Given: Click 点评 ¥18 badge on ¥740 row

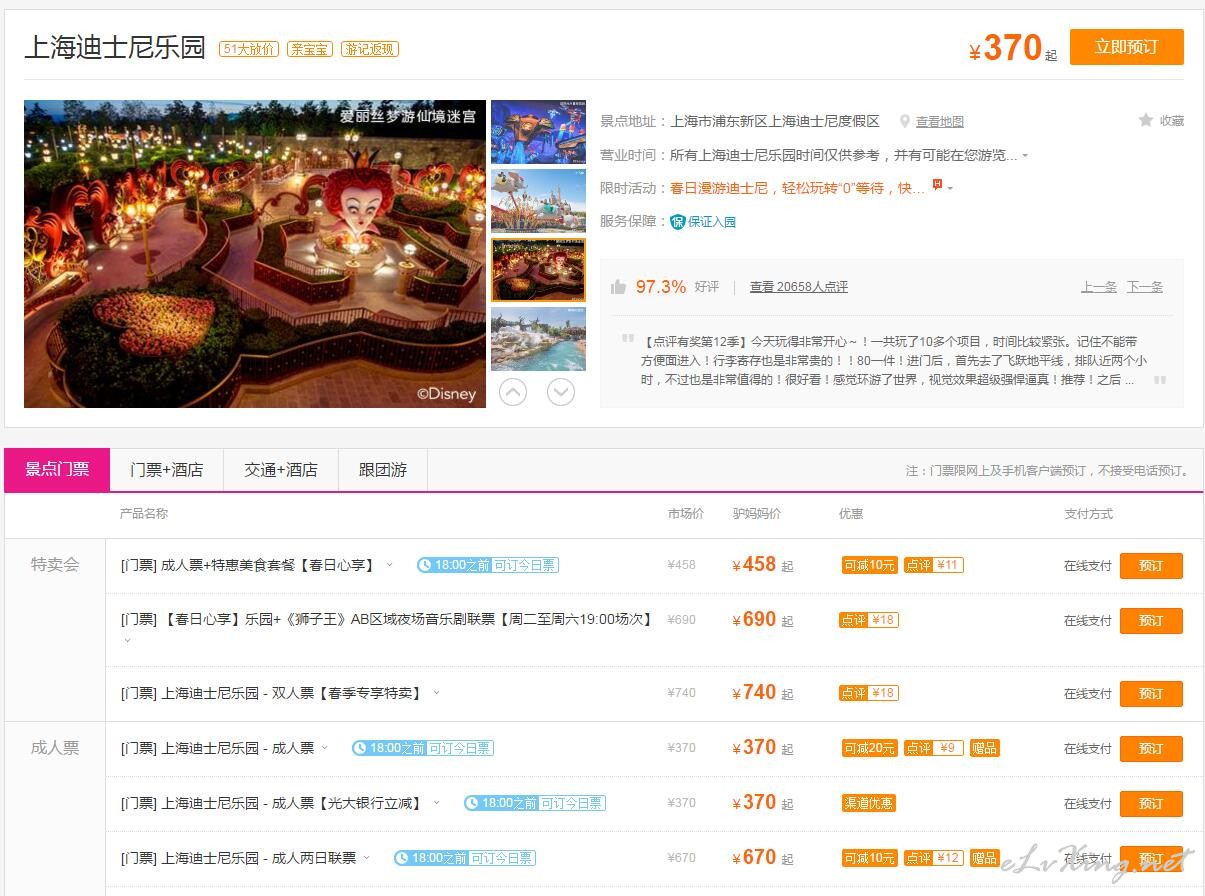Looking at the screenshot, I should click(869, 693).
